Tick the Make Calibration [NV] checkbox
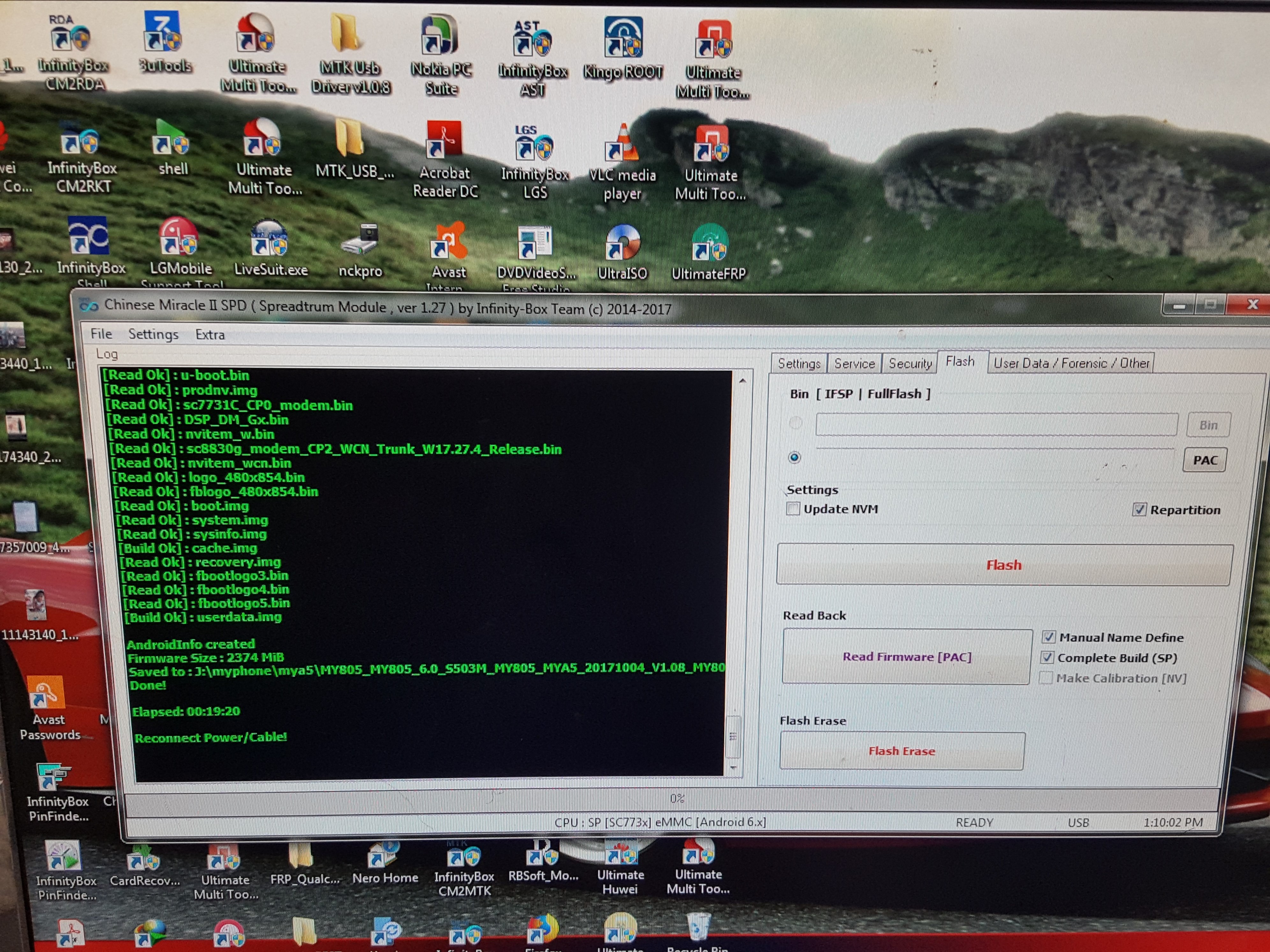Image resolution: width=1270 pixels, height=952 pixels. coord(1046,678)
